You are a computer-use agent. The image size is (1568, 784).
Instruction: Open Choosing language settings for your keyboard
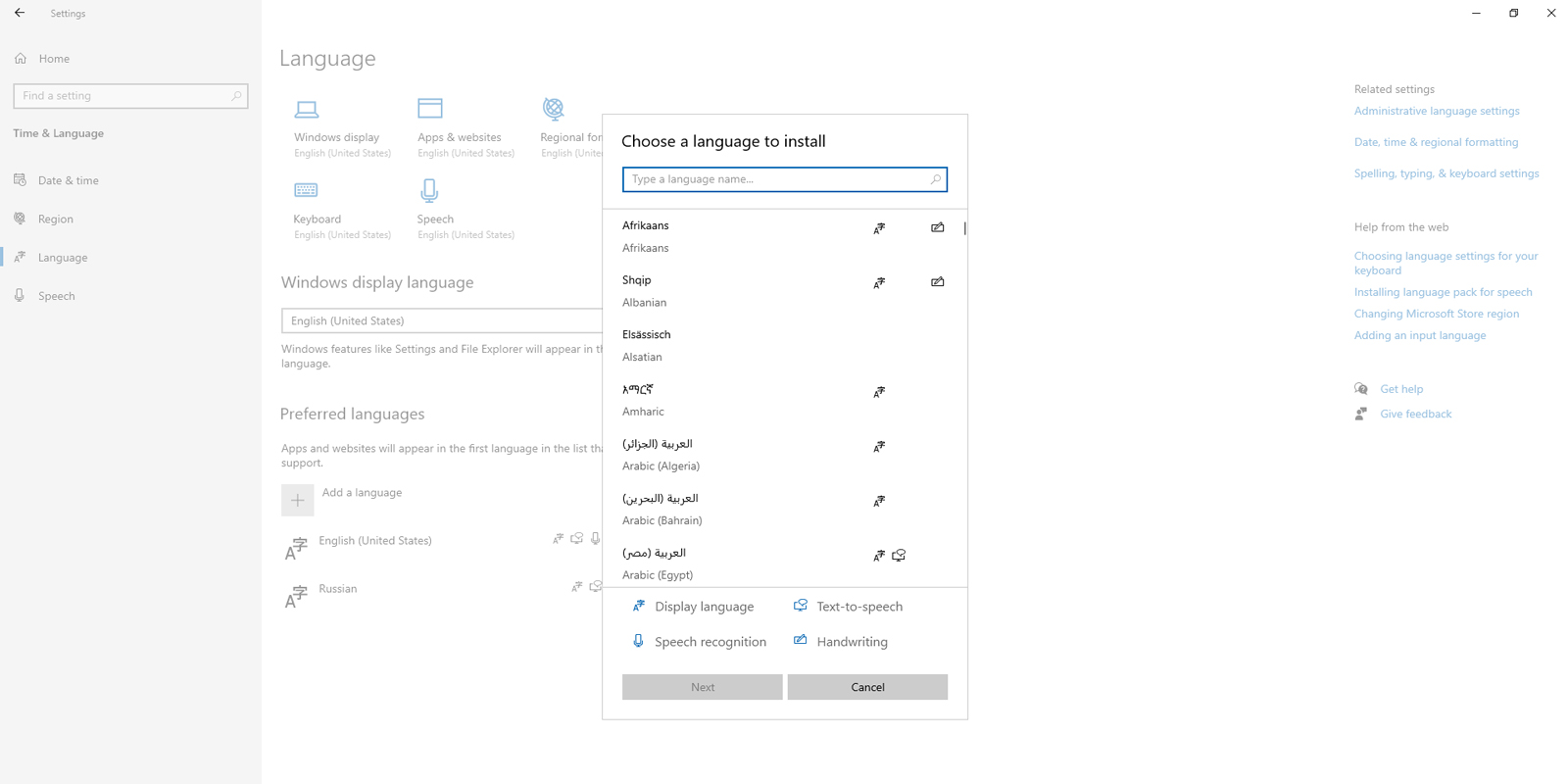(x=1446, y=263)
